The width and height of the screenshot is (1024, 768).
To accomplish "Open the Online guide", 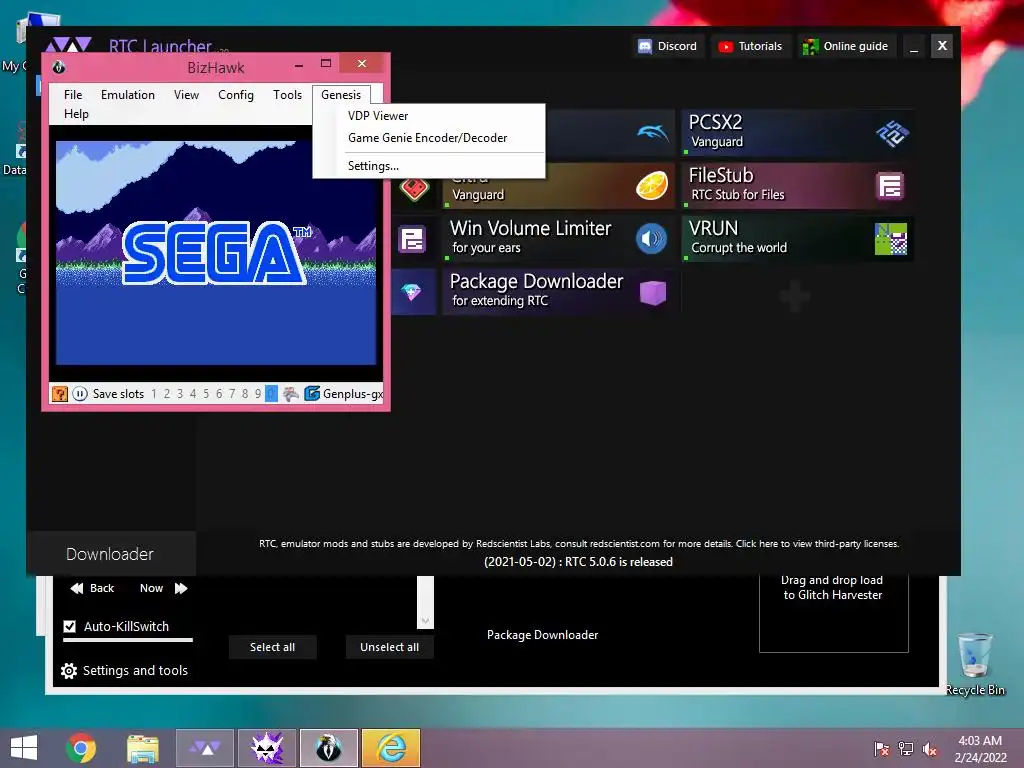I will point(846,46).
